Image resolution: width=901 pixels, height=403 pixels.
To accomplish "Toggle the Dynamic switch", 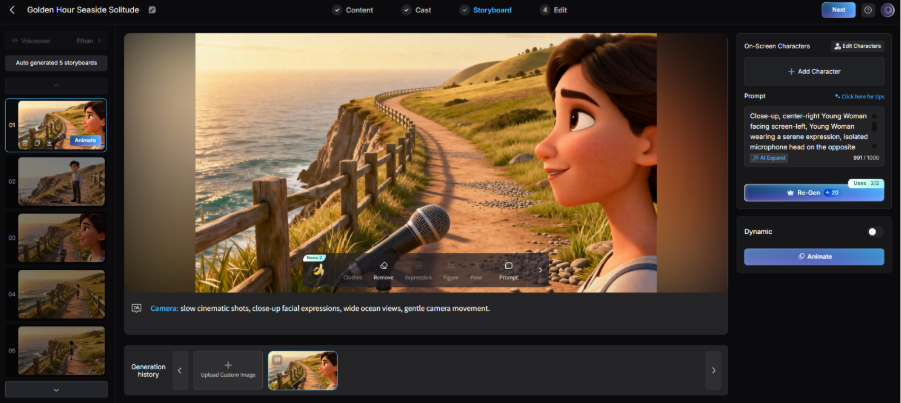I will tap(875, 232).
